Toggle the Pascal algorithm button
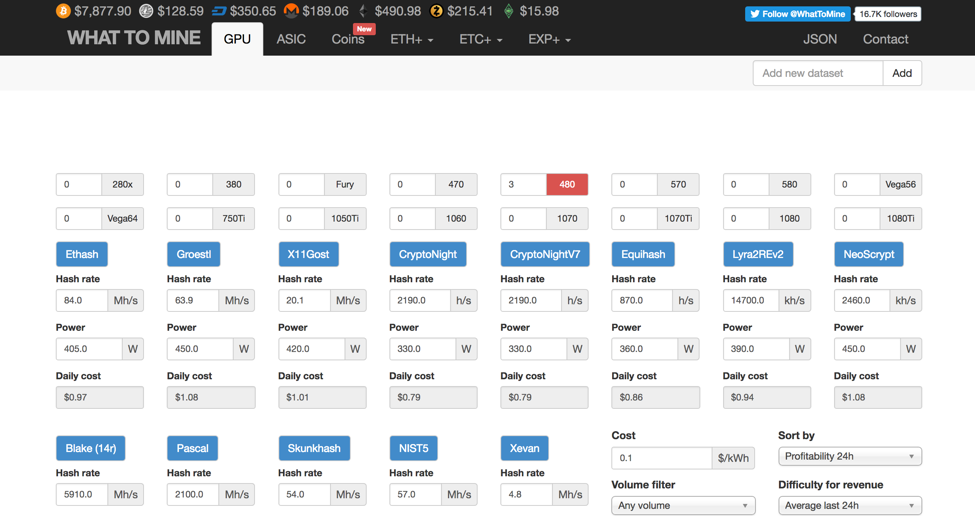975x516 pixels. (x=192, y=448)
